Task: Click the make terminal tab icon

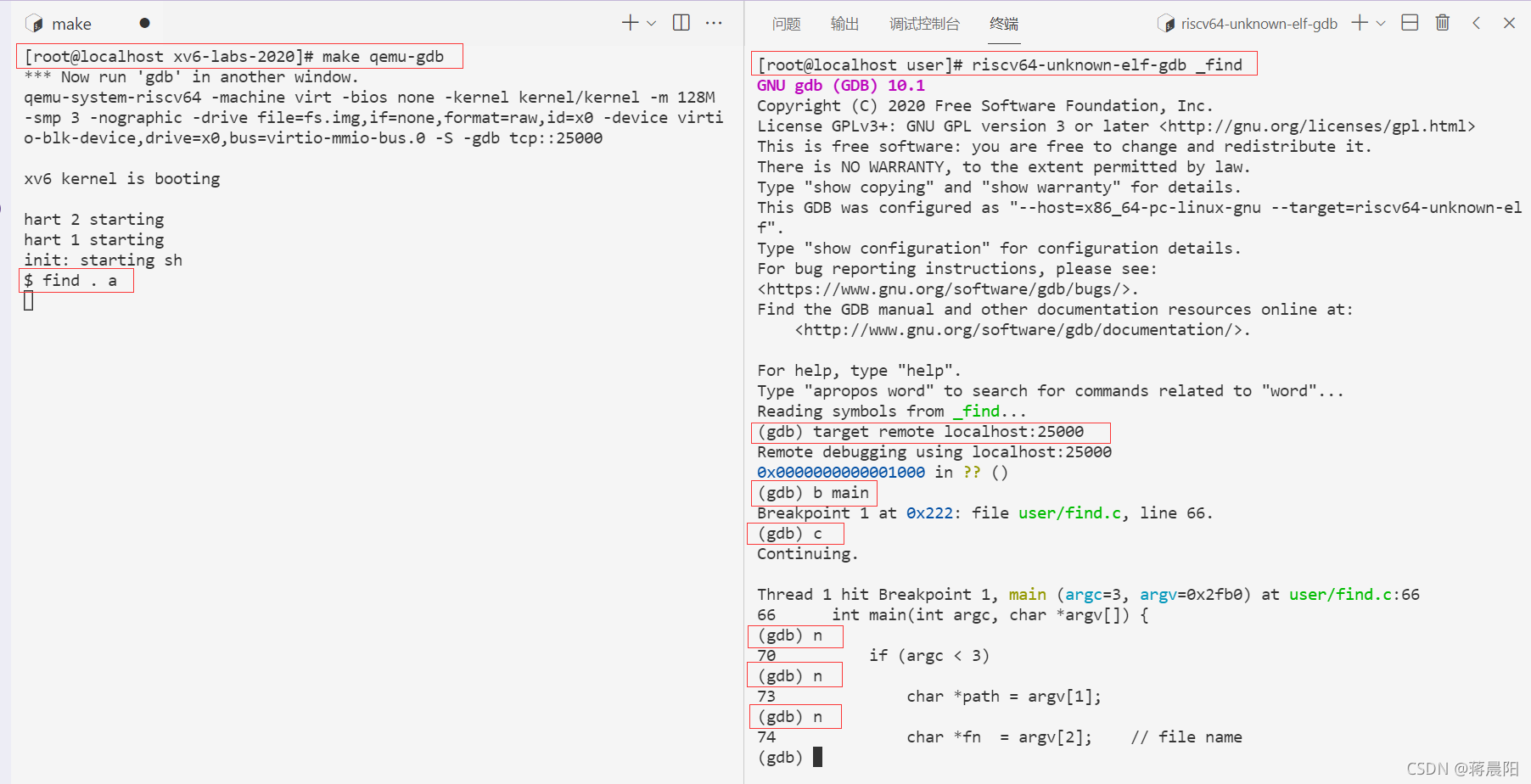Action: 34,24
